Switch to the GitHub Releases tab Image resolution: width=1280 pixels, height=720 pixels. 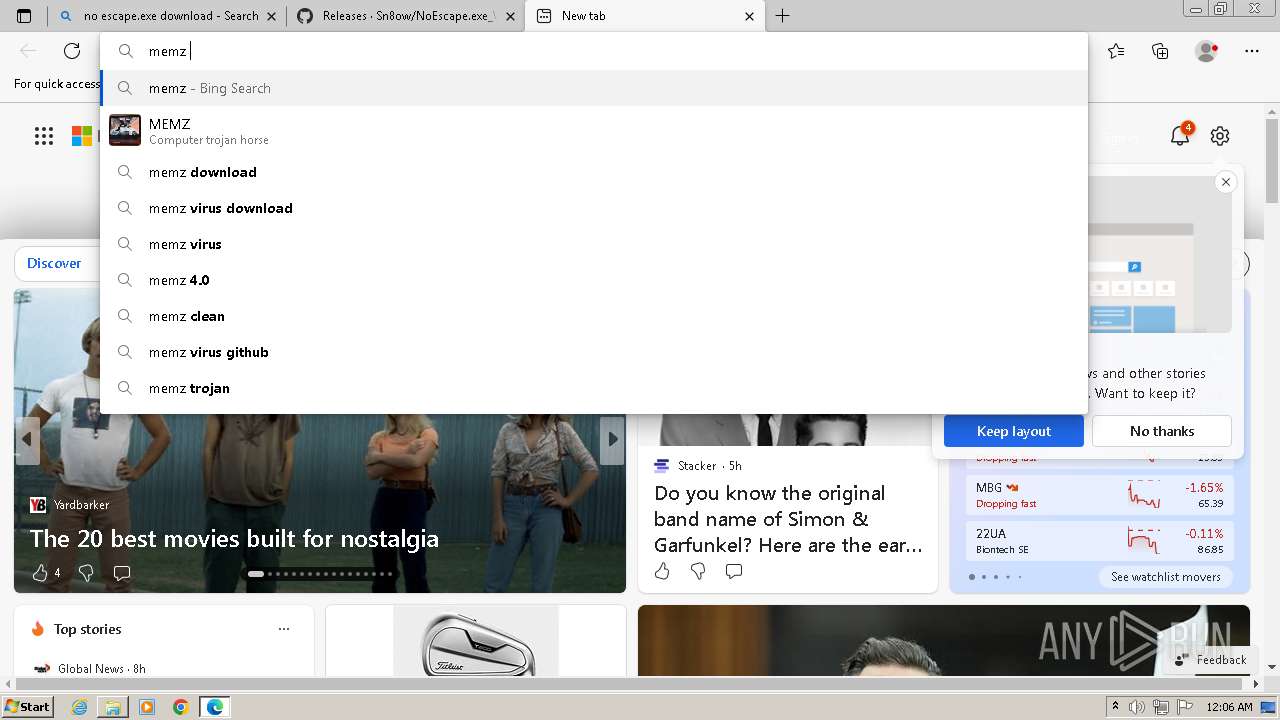point(404,16)
